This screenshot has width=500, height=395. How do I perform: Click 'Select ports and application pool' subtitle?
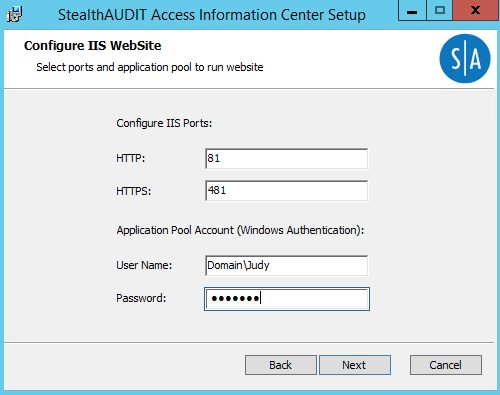pyautogui.click(x=150, y=67)
